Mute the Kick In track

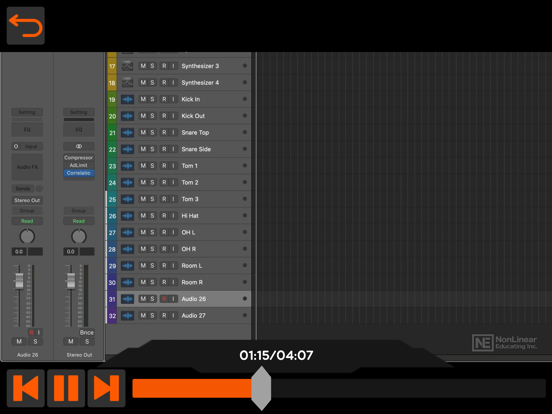coord(143,99)
